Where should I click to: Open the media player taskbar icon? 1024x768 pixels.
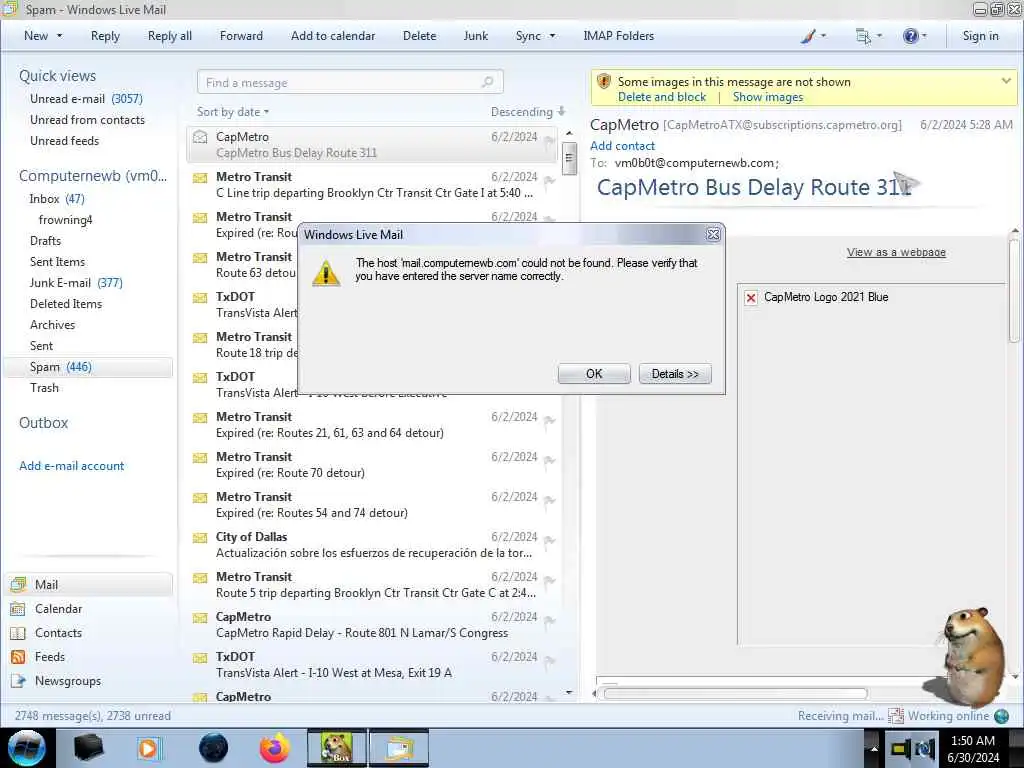pos(149,748)
